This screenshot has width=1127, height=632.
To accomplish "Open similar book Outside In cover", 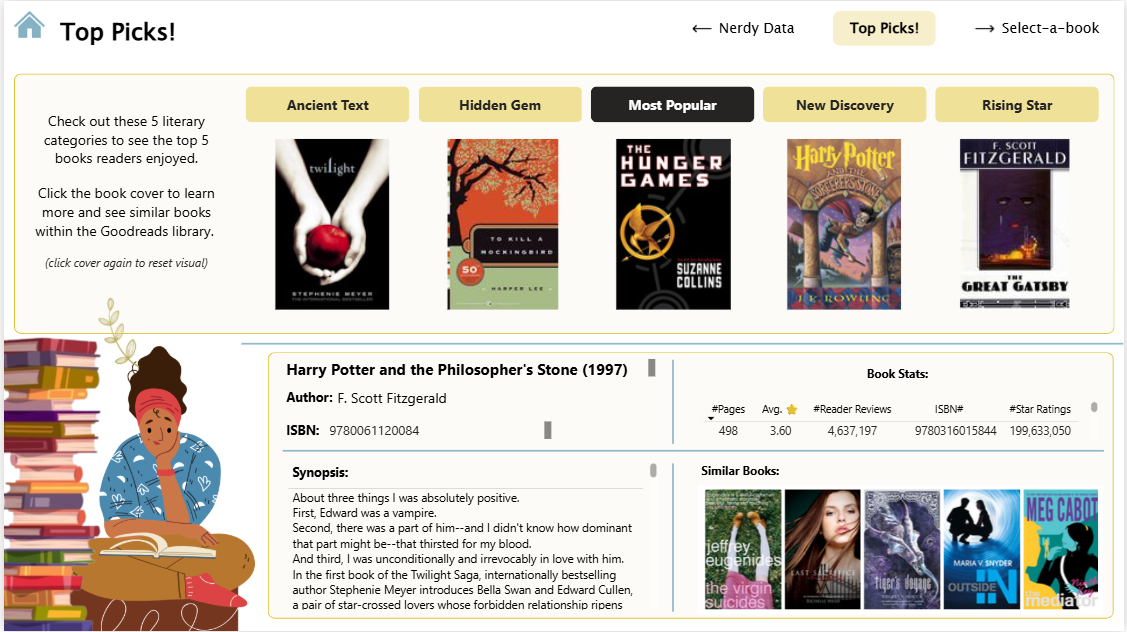I will coord(982,549).
